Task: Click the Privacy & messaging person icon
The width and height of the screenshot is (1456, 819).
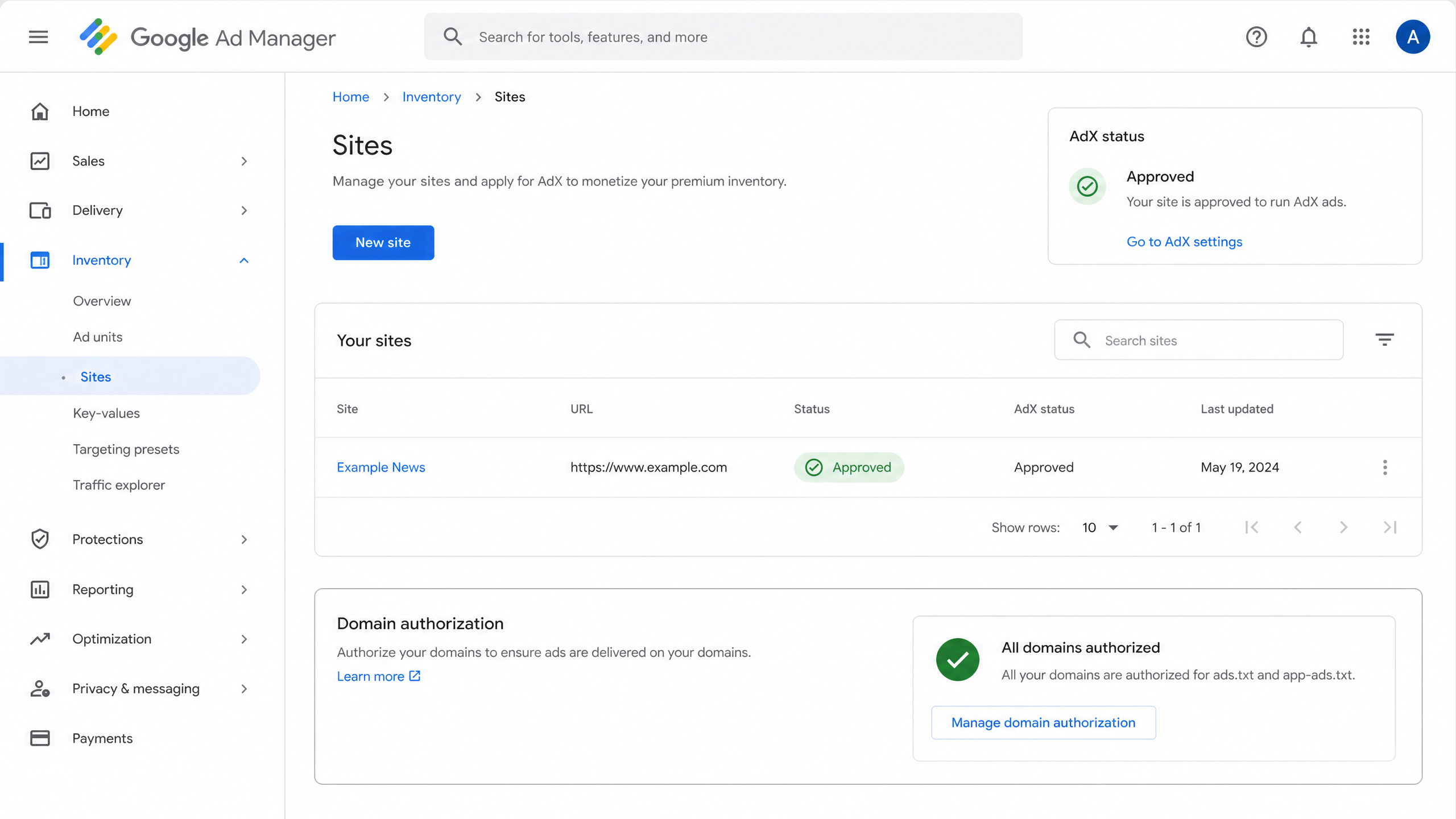Action: 40,689
